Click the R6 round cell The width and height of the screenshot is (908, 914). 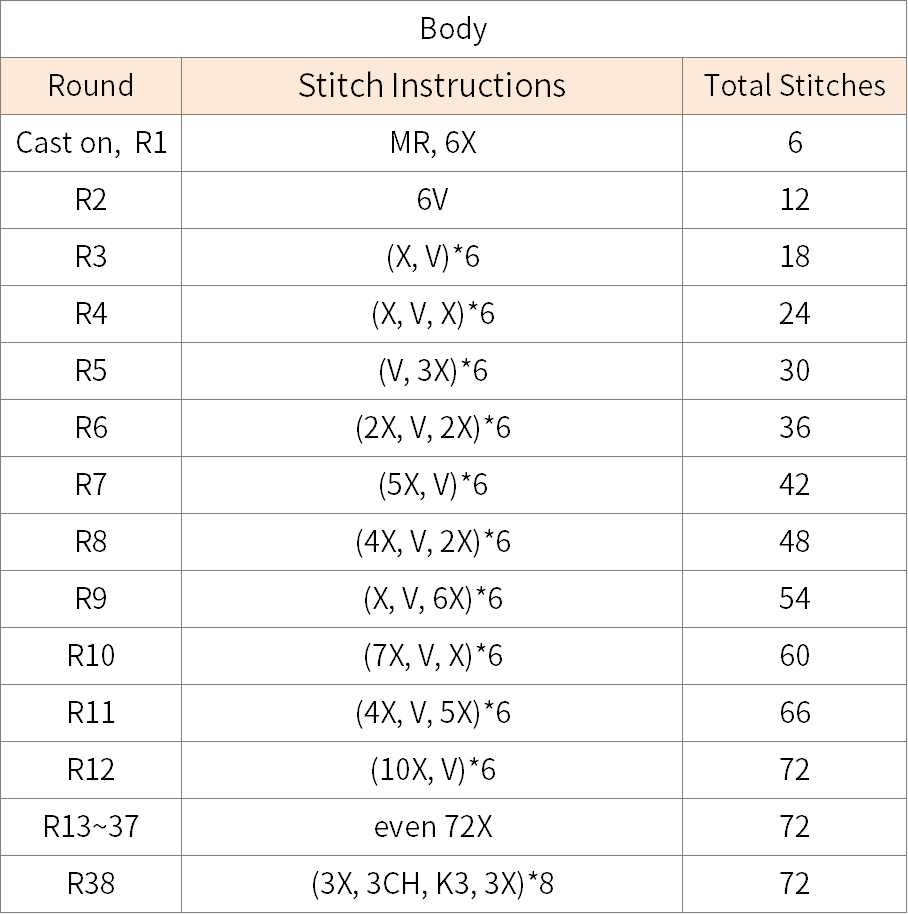[91, 428]
